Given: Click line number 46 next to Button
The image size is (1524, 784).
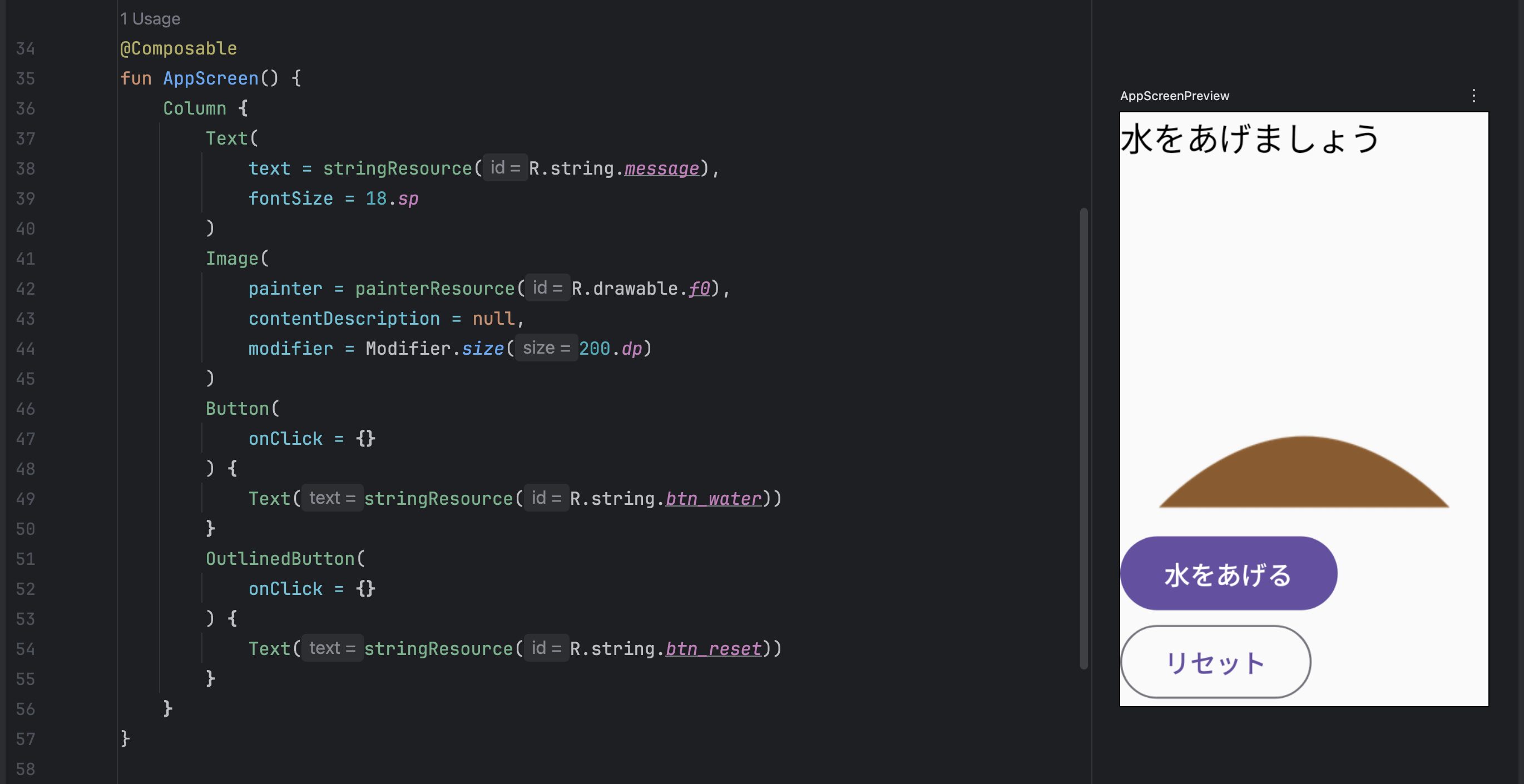Looking at the screenshot, I should 26,409.
